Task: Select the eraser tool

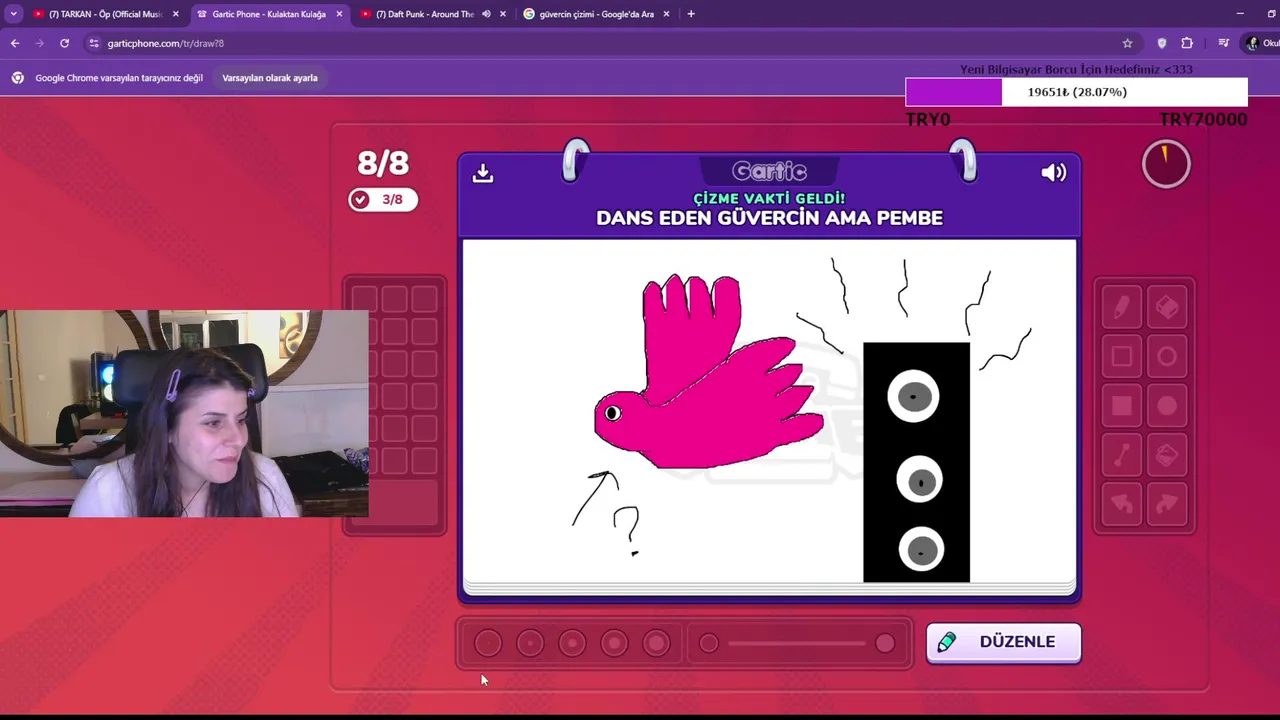Action: click(x=1167, y=307)
